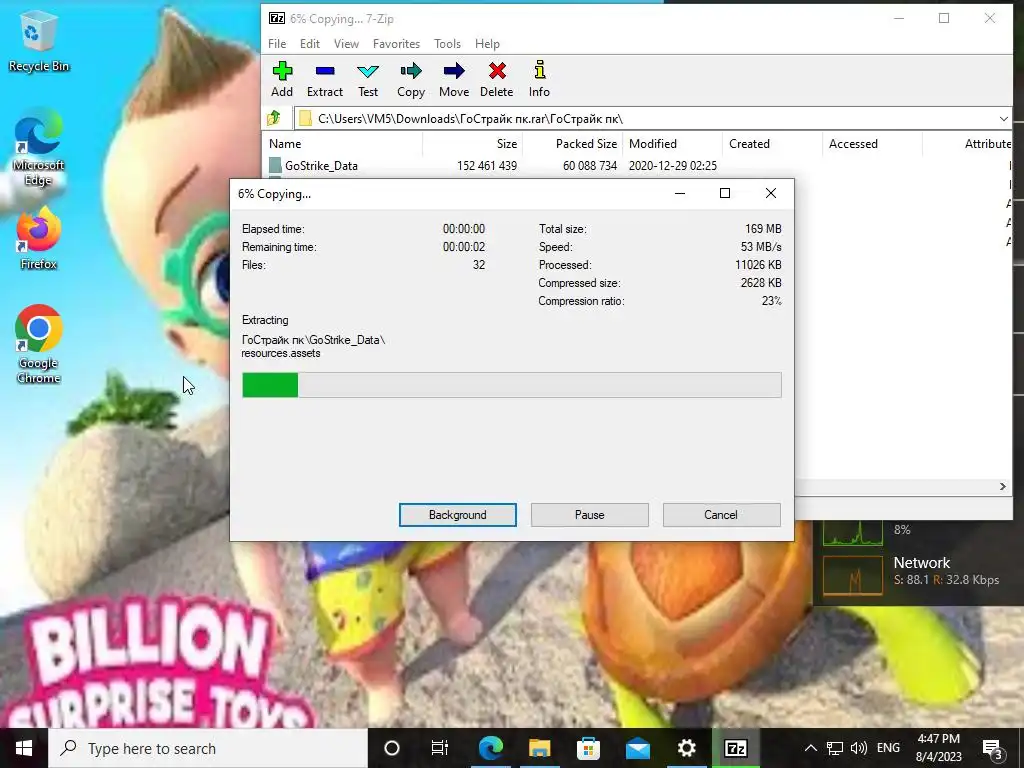
Task: Click the 7-Zip window title bar icon
Action: click(277, 18)
